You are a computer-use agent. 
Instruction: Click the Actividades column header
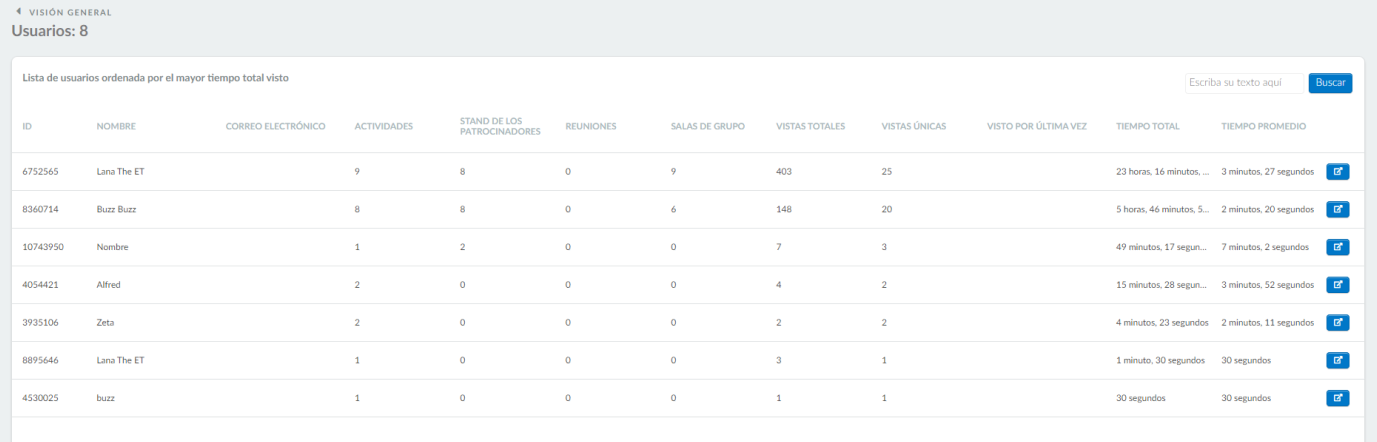pyautogui.click(x=384, y=126)
